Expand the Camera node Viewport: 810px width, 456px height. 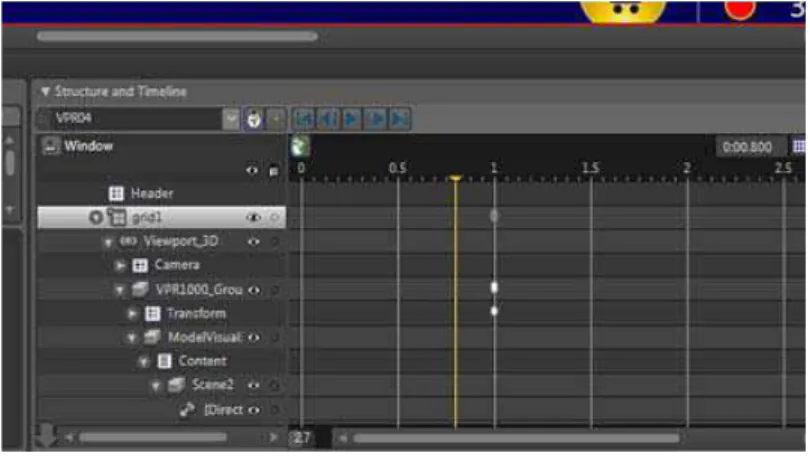pyautogui.click(x=121, y=265)
